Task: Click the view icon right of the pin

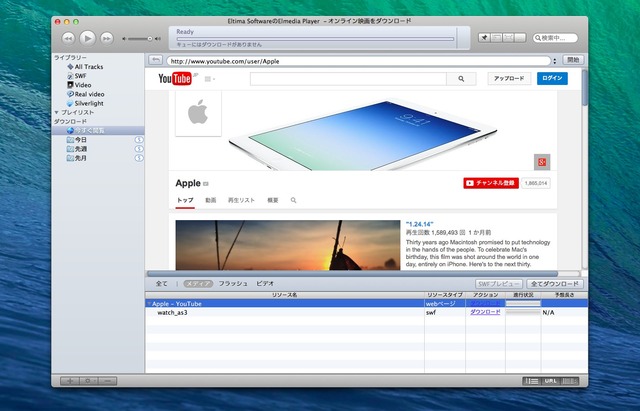Action: (496, 38)
